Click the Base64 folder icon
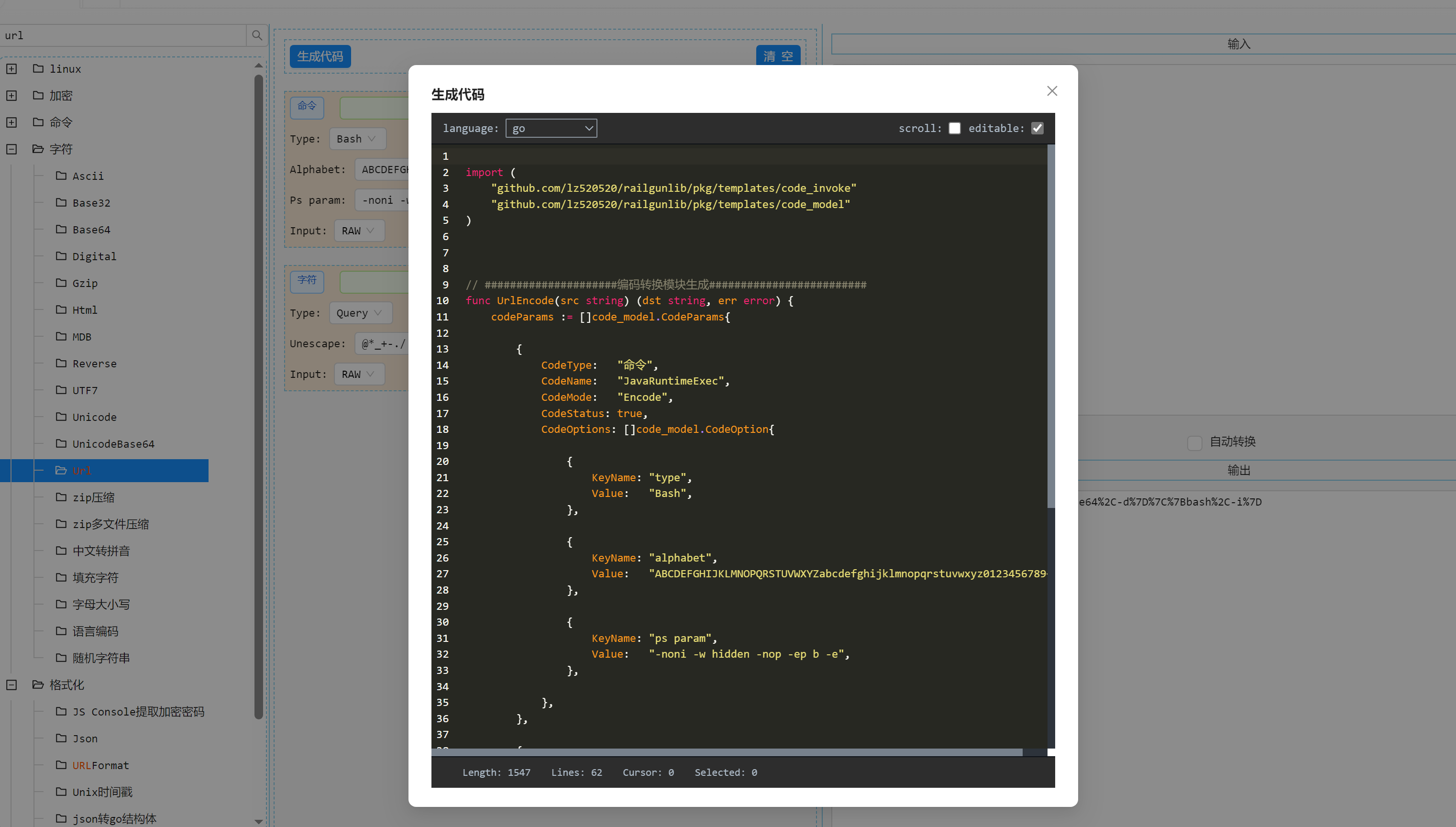This screenshot has width=1456, height=827. click(61, 229)
